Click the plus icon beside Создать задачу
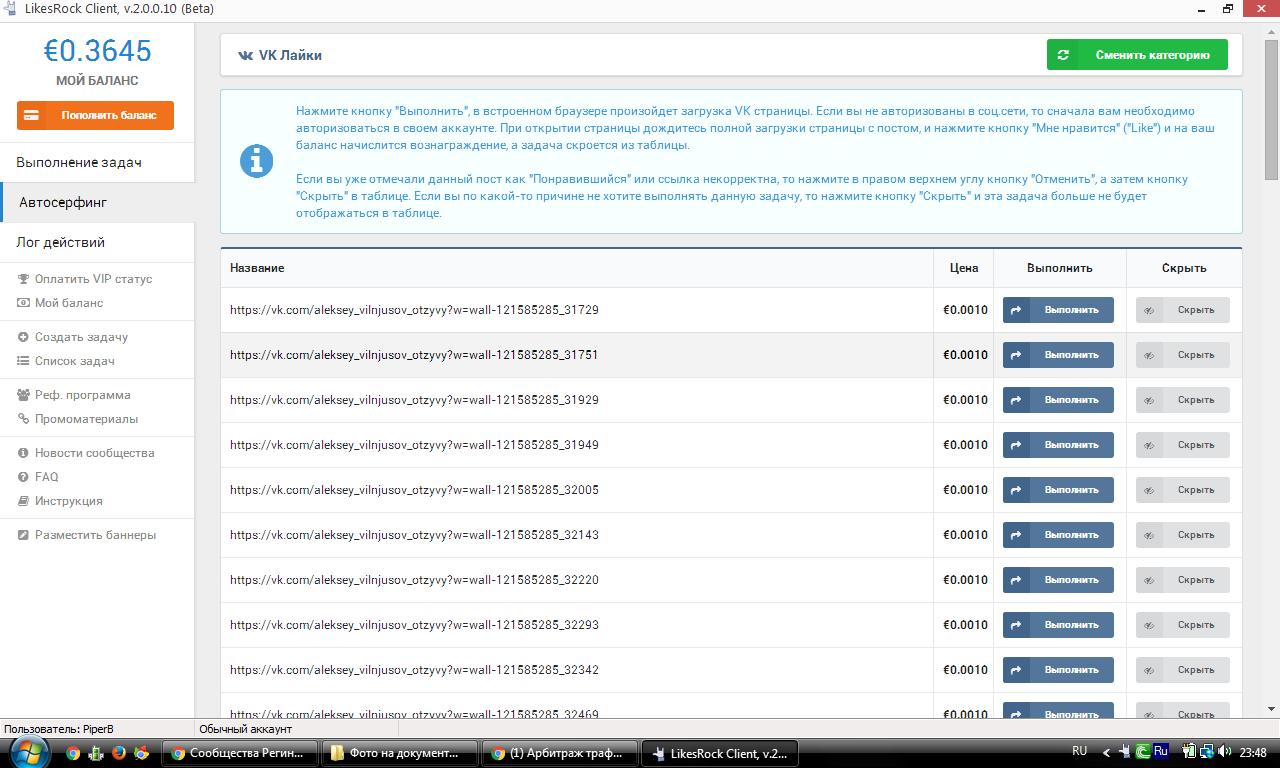Image resolution: width=1280 pixels, height=768 pixels. click(24, 337)
